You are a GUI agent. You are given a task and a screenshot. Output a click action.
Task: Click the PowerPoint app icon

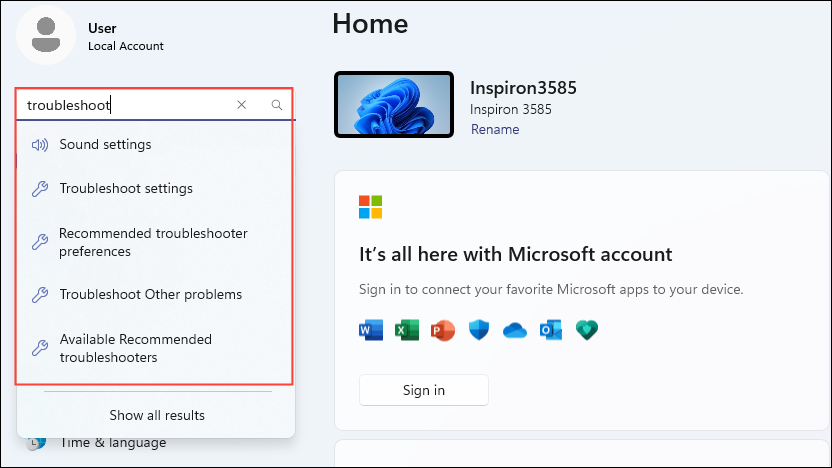[x=443, y=330]
